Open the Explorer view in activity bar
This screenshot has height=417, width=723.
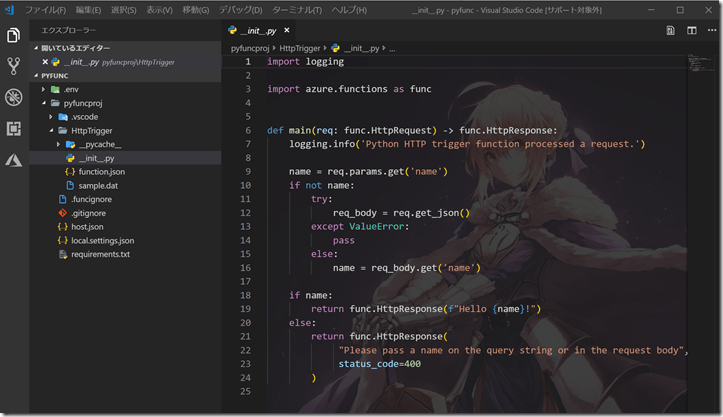point(14,36)
